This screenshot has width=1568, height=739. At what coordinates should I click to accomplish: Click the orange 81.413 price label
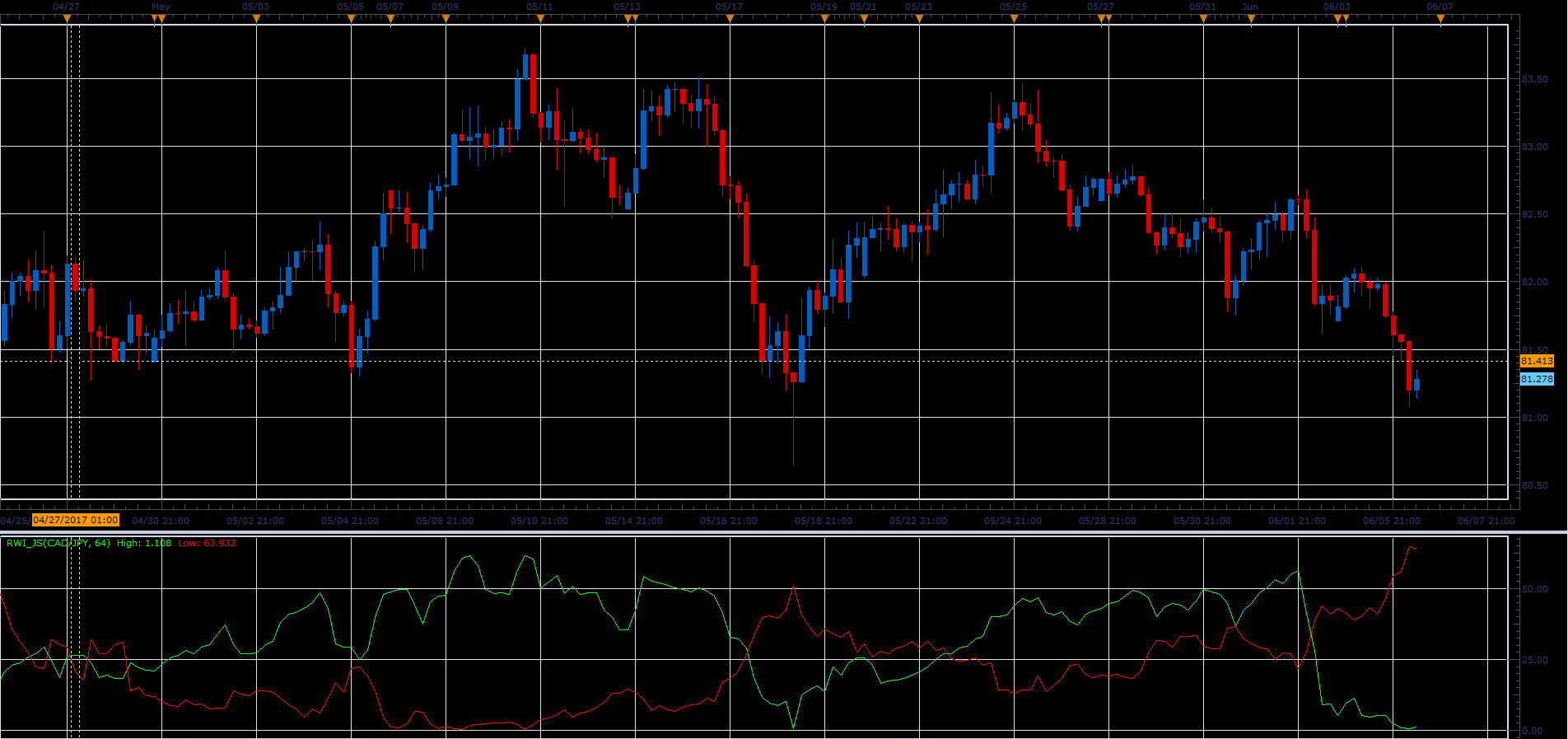coord(1536,361)
